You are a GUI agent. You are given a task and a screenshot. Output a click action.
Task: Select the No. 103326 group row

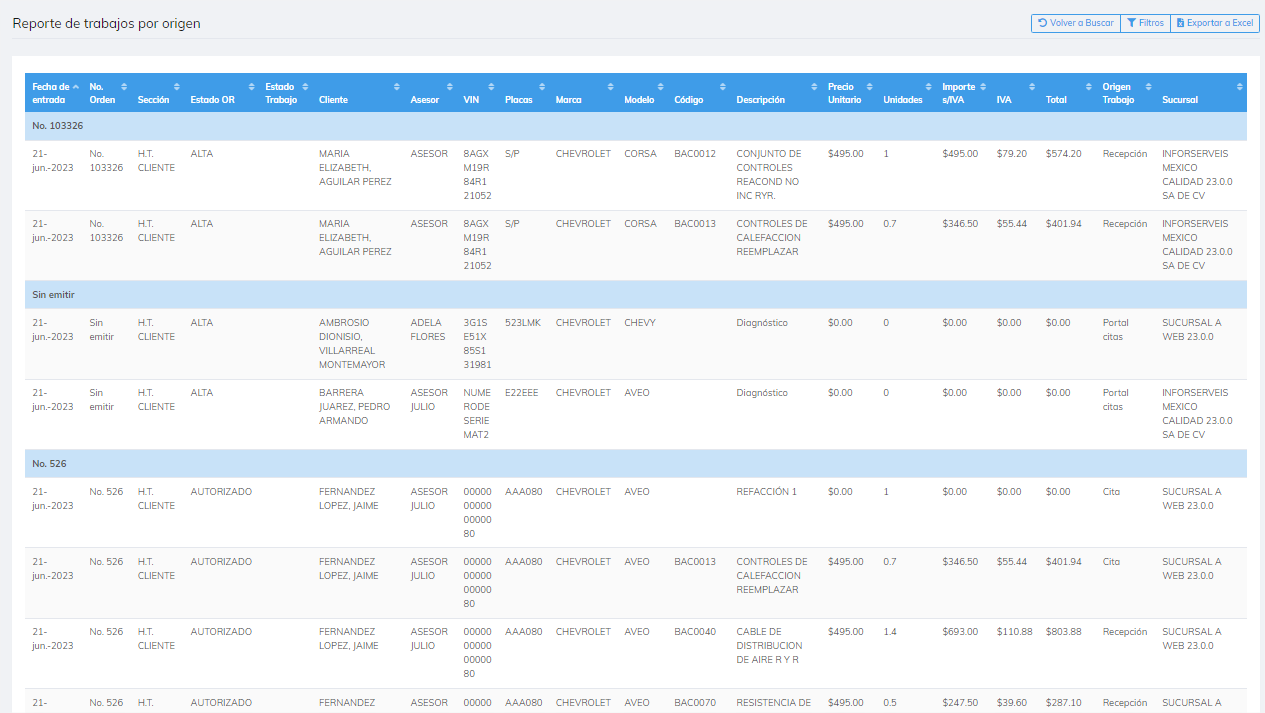[x=636, y=126]
